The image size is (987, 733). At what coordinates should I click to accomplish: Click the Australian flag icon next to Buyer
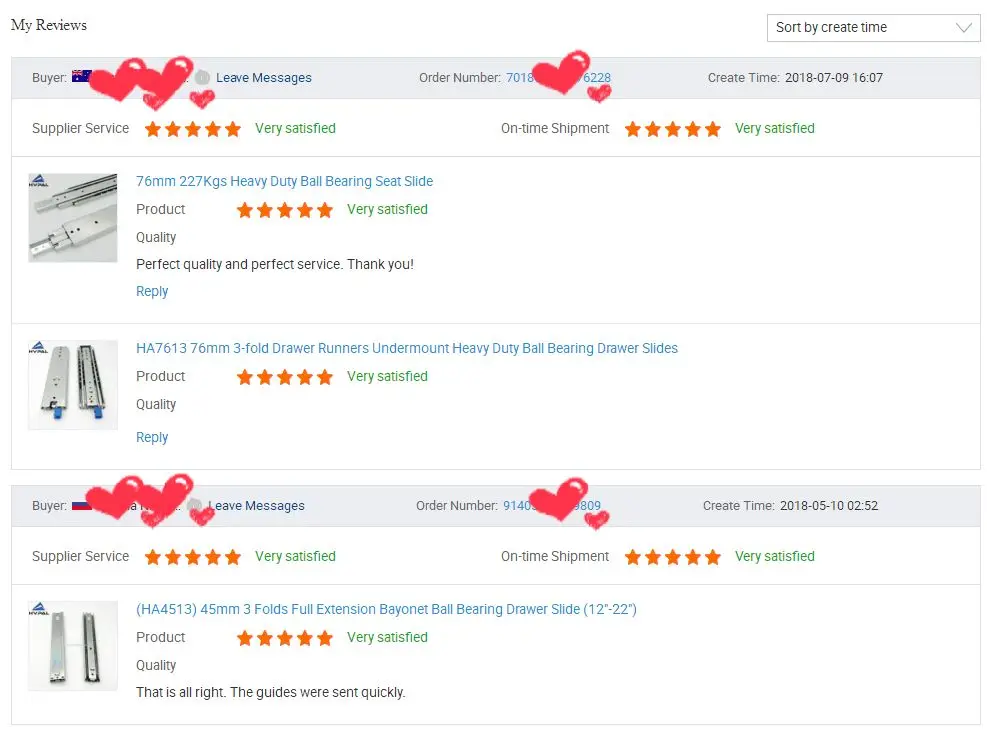pos(81,77)
